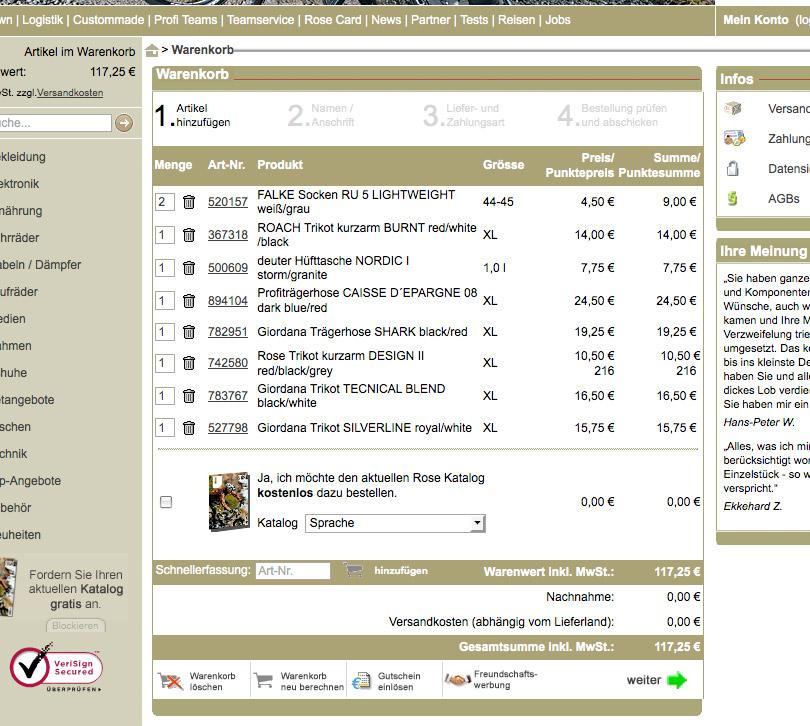Click trash icon for Giordana Trikot SILVERLINE
The width and height of the screenshot is (810, 726).
tap(189, 428)
